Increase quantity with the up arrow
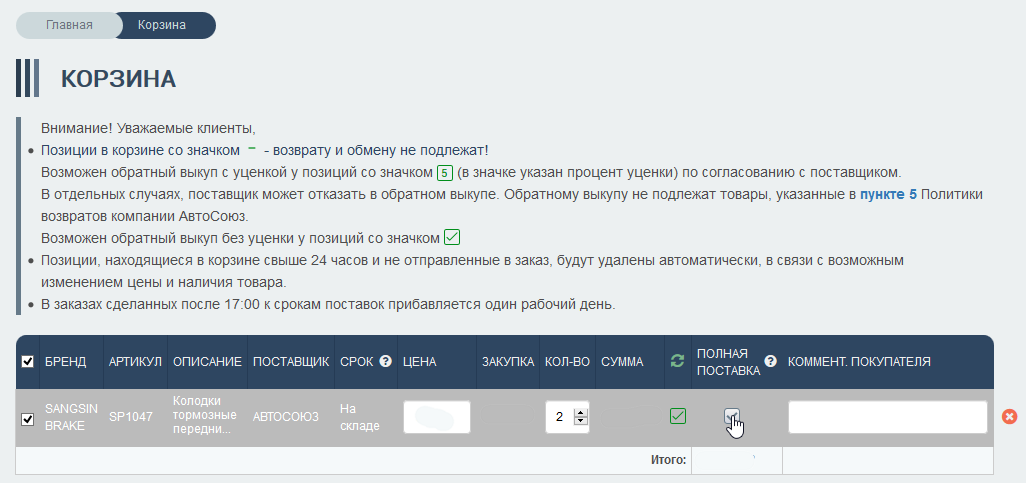The height and width of the screenshot is (483, 1026). (x=580, y=412)
